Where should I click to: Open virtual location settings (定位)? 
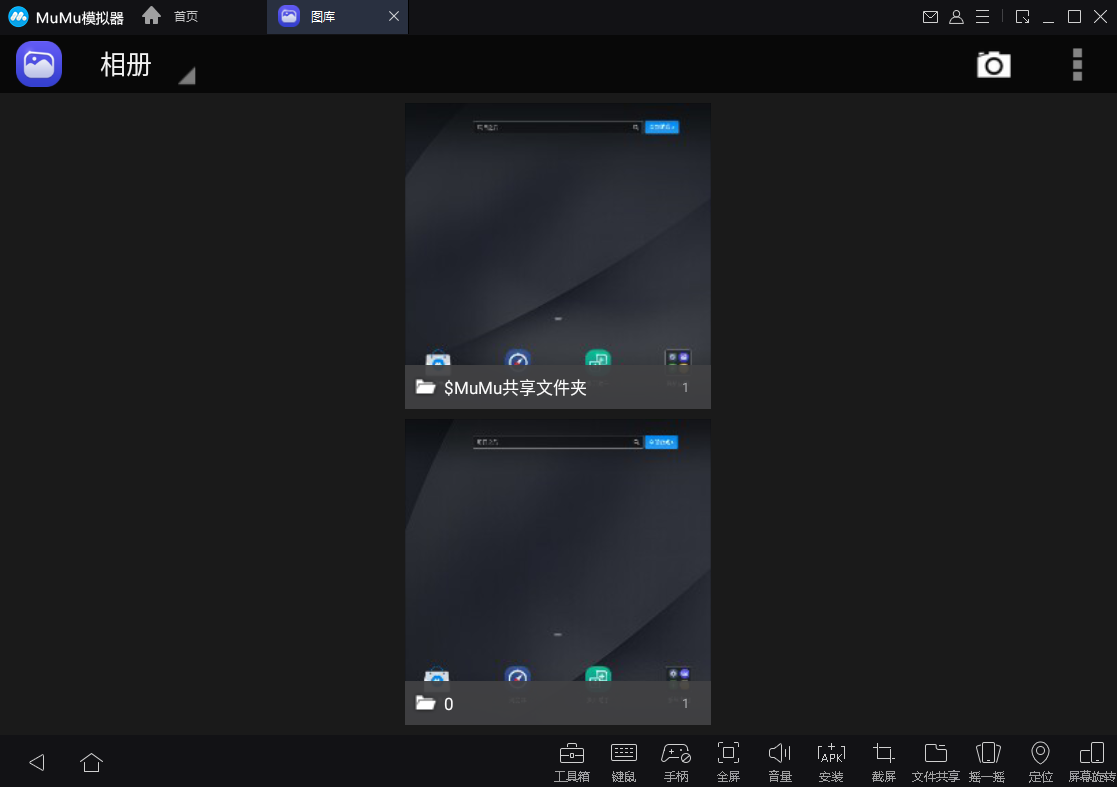pyautogui.click(x=1040, y=761)
